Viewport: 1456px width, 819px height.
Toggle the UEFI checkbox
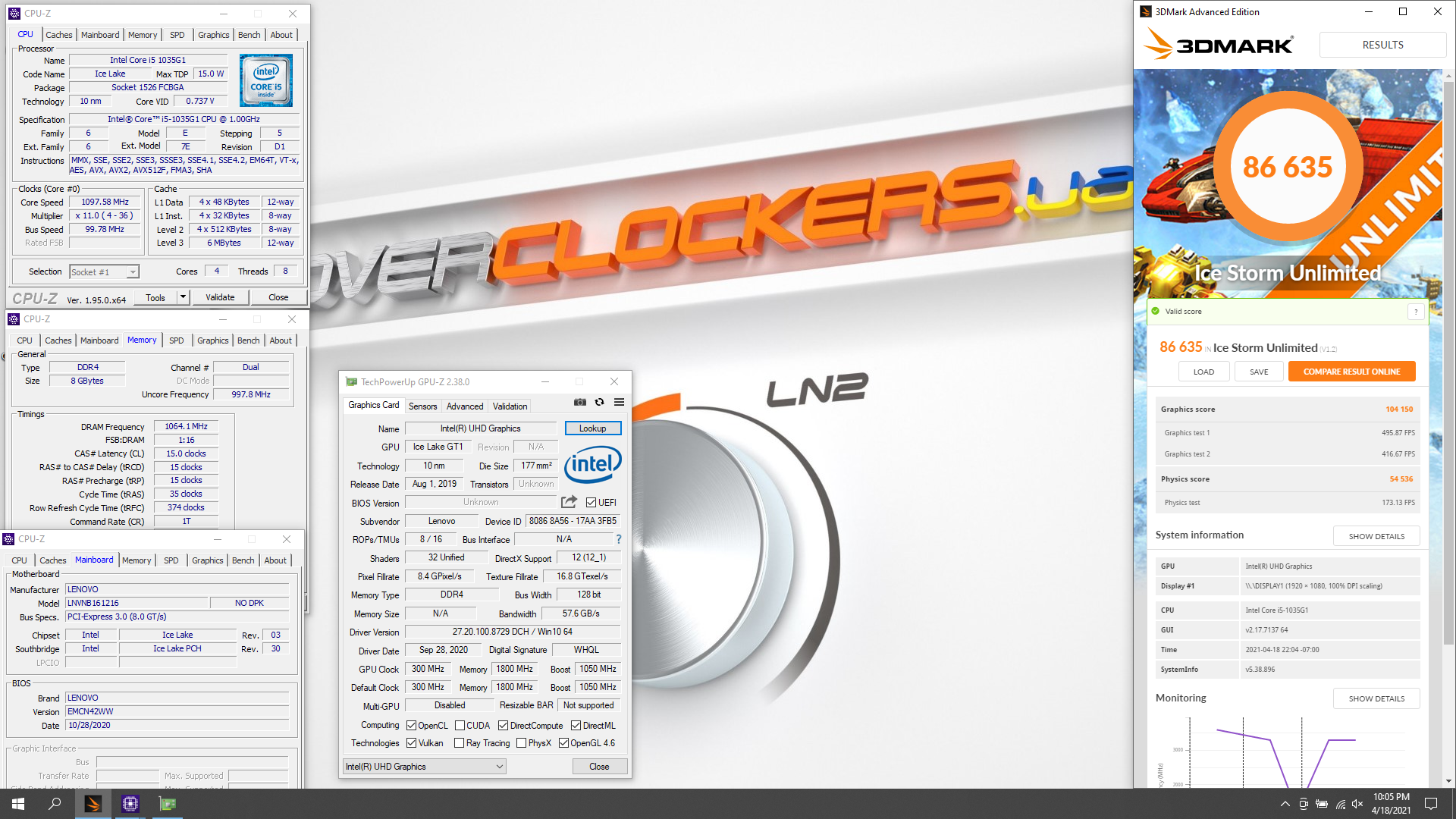click(591, 502)
